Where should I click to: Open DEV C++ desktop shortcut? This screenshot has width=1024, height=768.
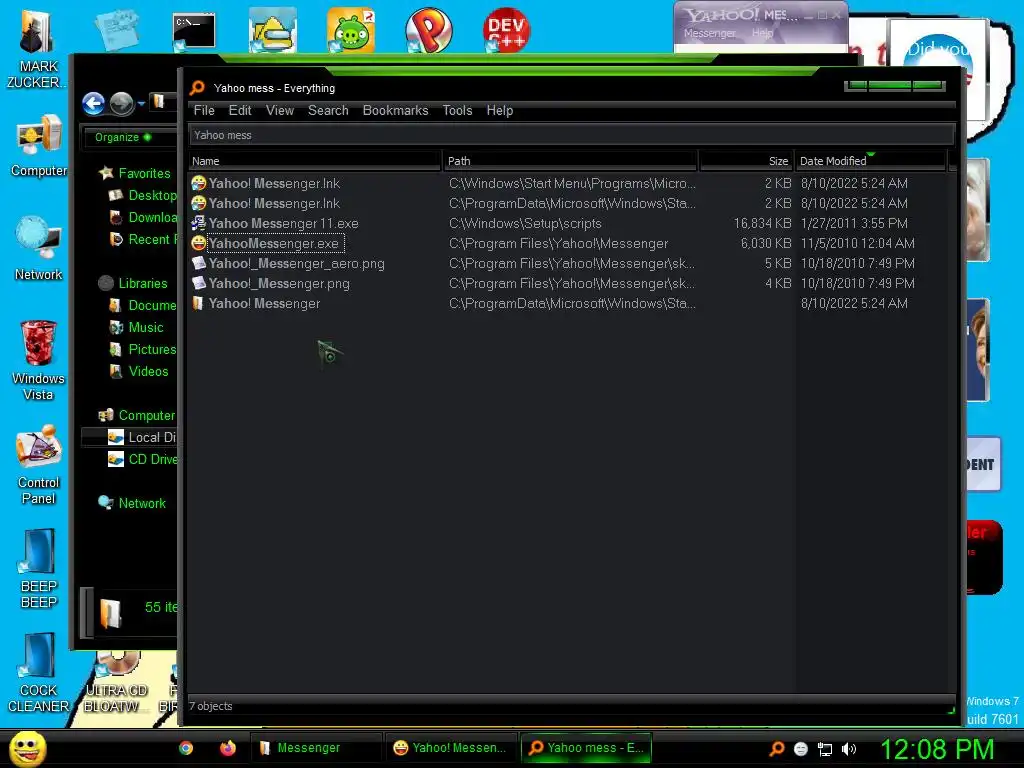point(506,30)
